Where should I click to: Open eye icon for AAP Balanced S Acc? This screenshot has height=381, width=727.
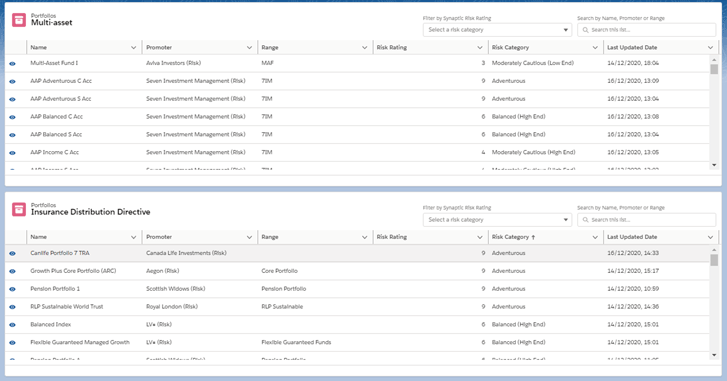click(13, 135)
